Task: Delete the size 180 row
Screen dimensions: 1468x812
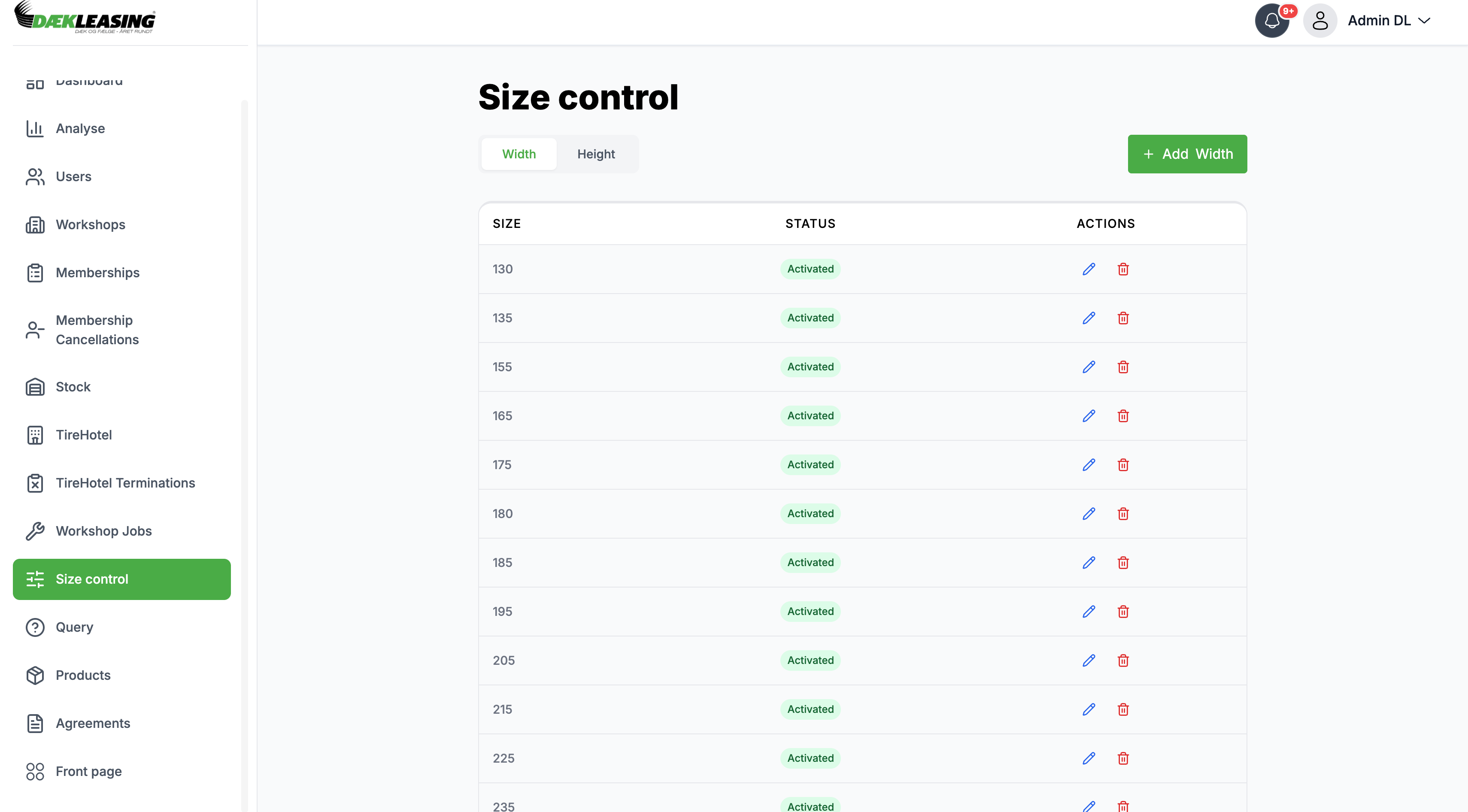Action: (1122, 514)
